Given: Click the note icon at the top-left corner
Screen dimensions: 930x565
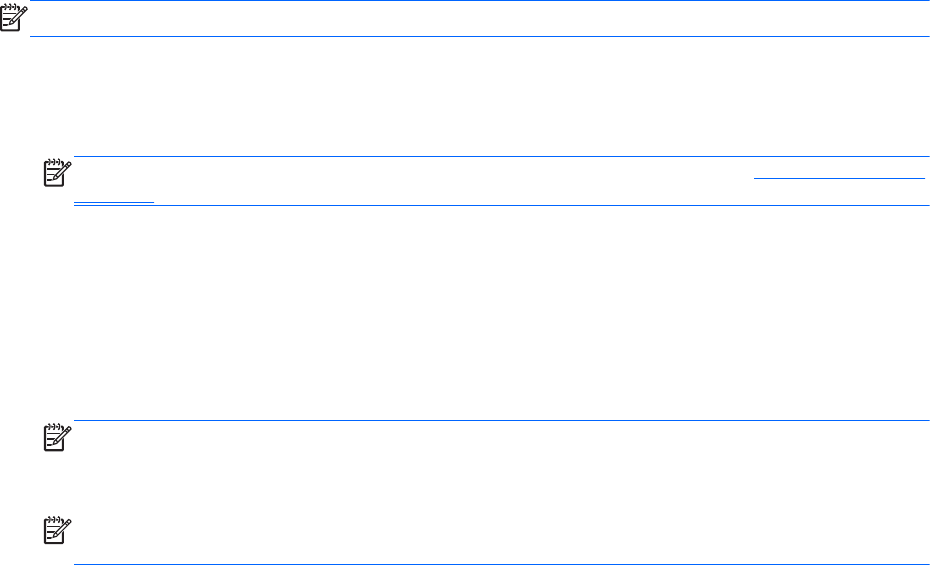Looking at the screenshot, I should pos(15,19).
